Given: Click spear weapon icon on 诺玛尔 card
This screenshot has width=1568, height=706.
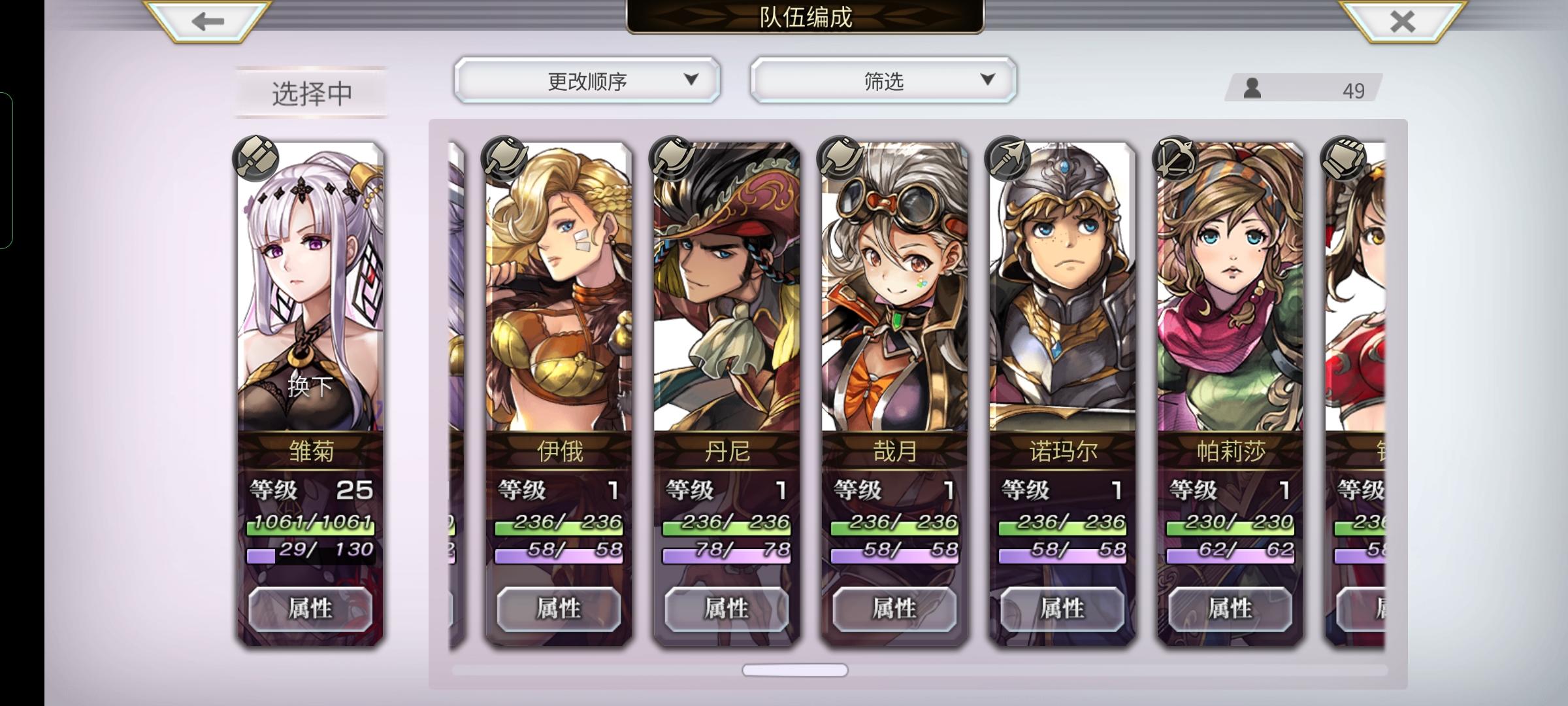Looking at the screenshot, I should coord(1007,158).
